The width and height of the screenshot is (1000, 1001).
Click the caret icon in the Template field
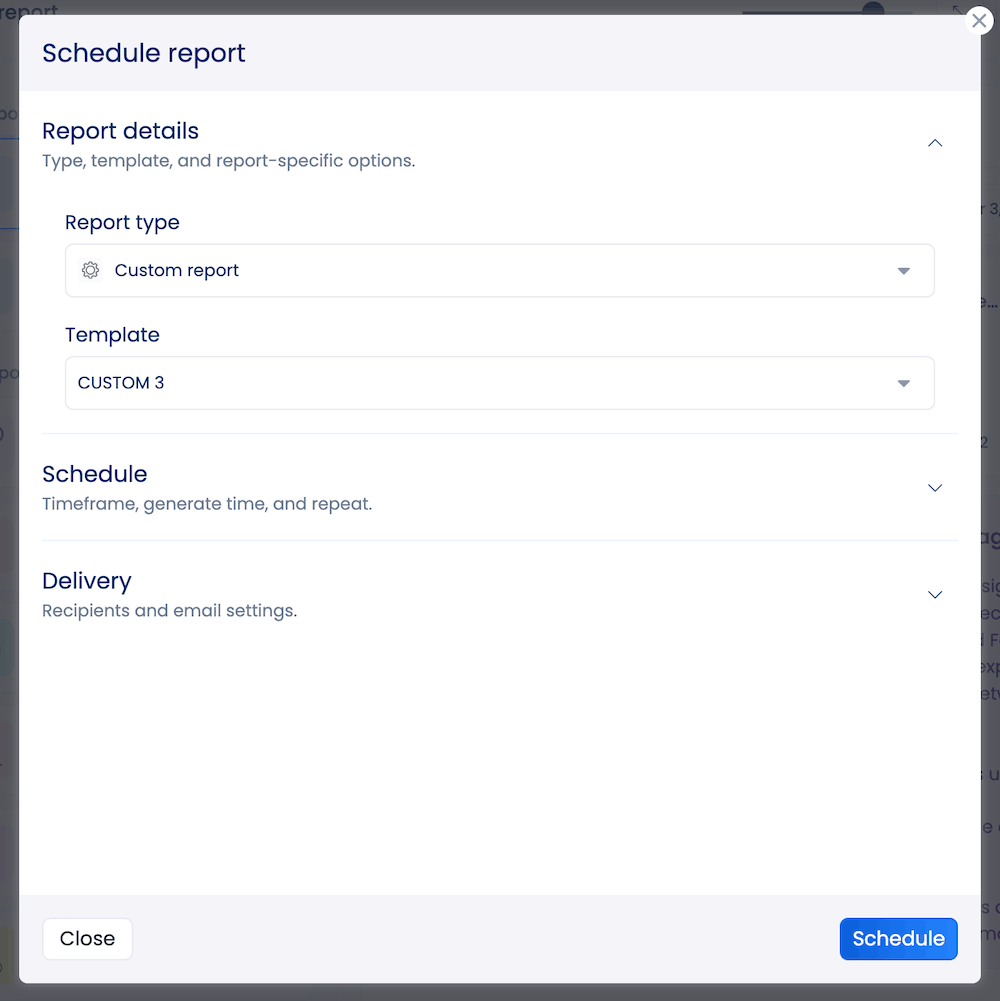[903, 383]
